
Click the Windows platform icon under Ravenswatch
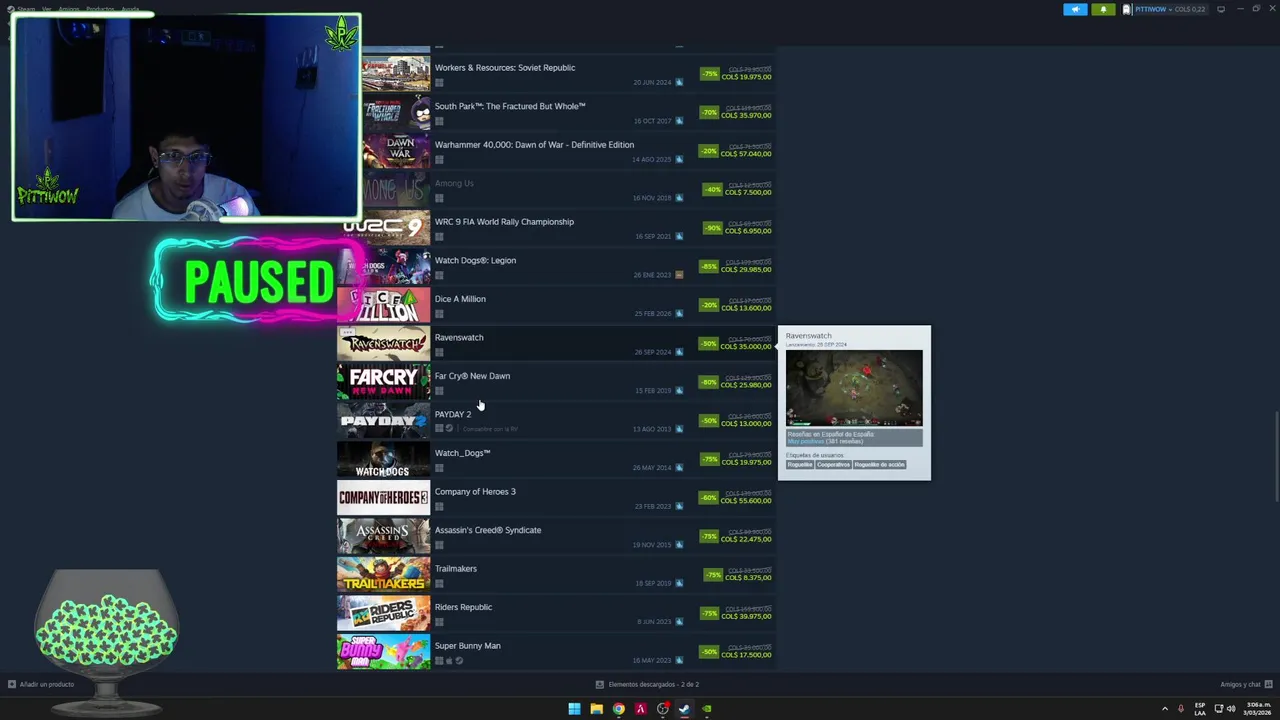(x=439, y=352)
